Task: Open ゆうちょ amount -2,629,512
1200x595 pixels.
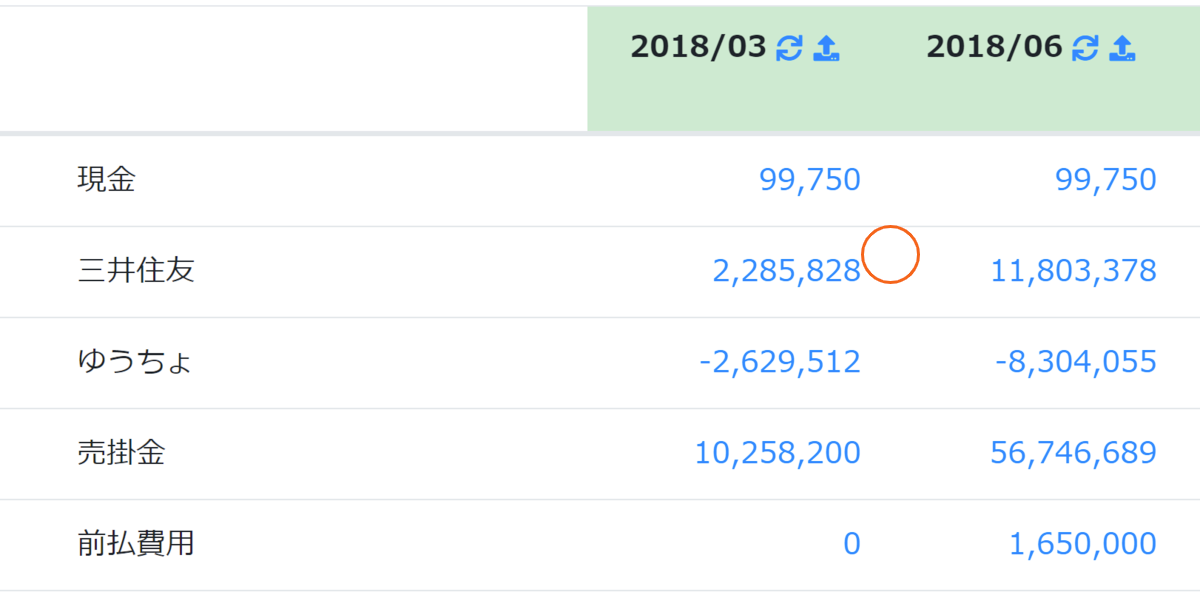Action: pyautogui.click(x=780, y=362)
